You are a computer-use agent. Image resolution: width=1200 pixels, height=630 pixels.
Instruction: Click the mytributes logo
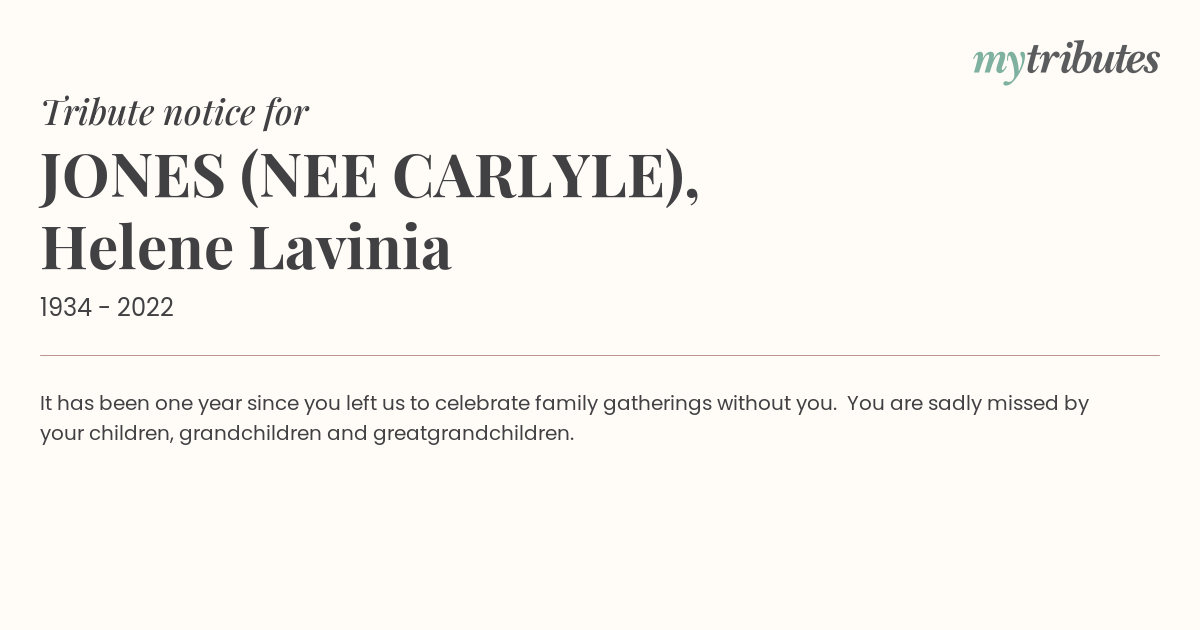click(1066, 60)
